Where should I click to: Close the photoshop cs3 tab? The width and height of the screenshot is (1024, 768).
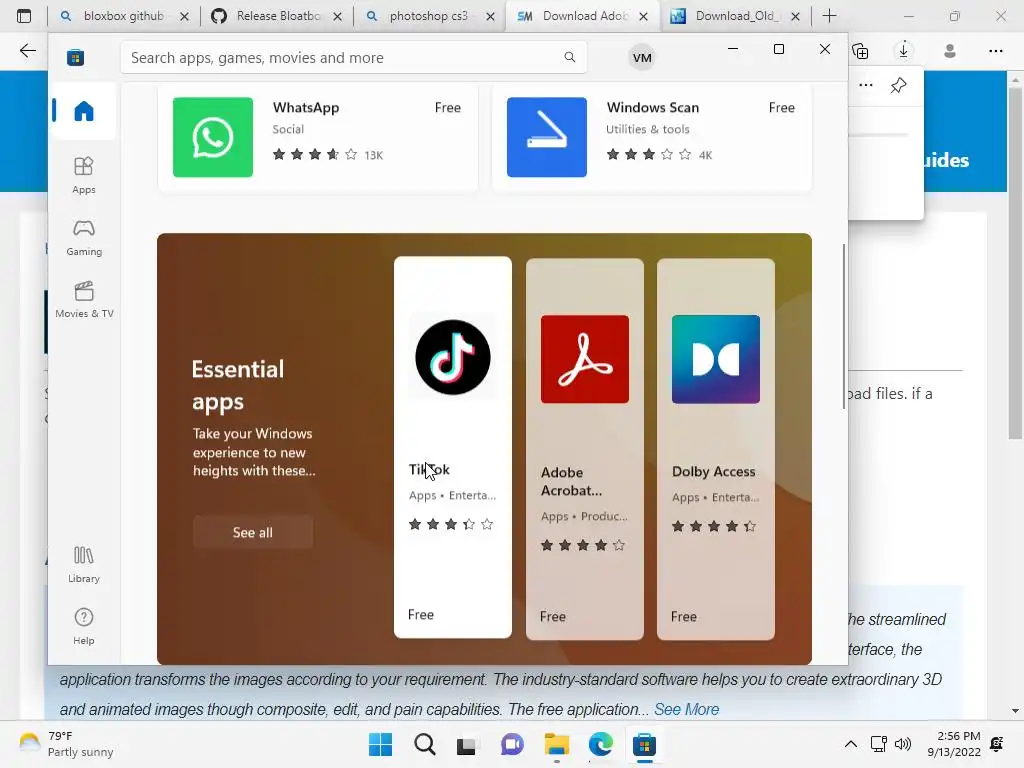click(490, 16)
